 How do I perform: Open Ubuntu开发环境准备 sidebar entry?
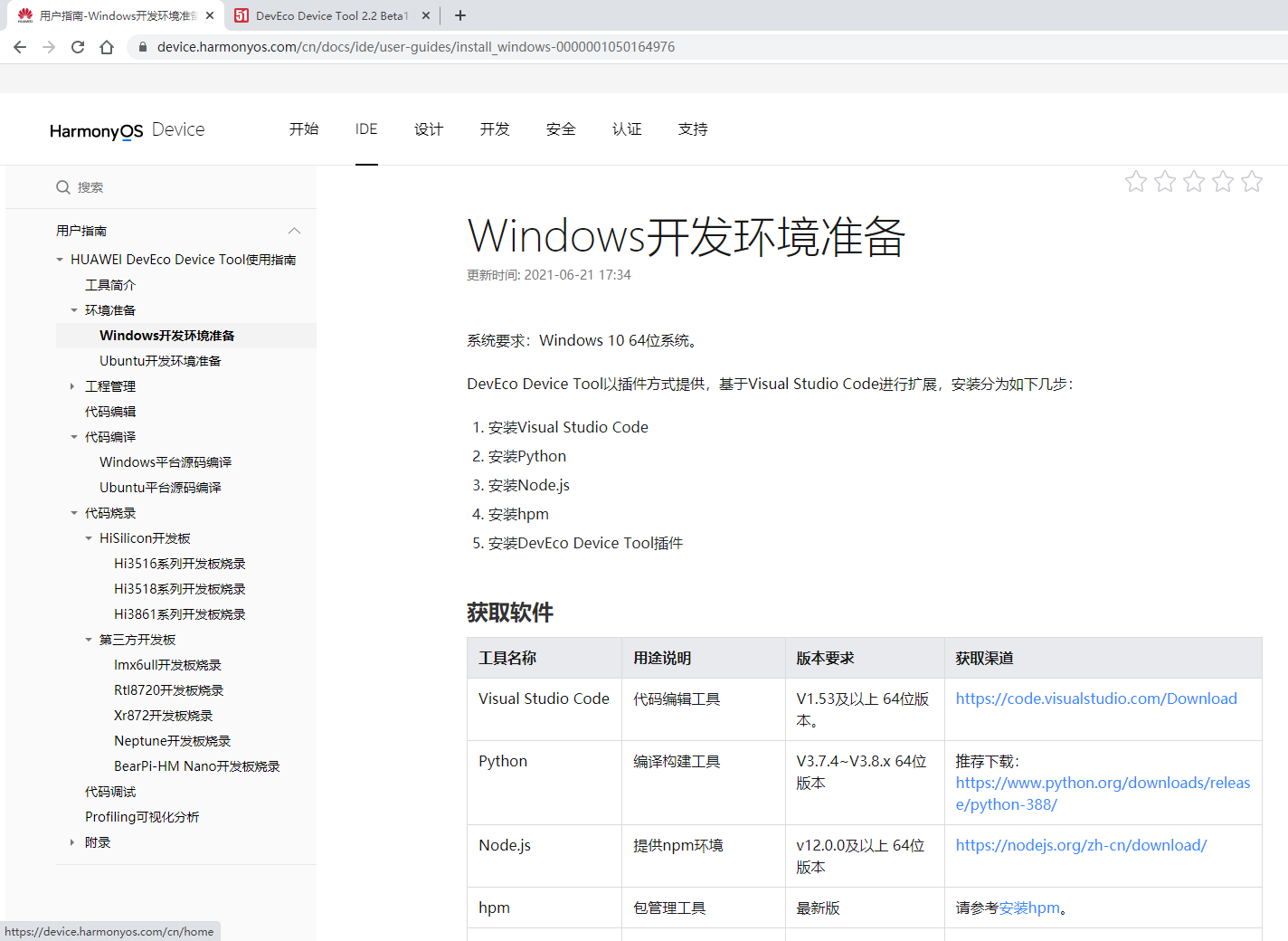[160, 361]
